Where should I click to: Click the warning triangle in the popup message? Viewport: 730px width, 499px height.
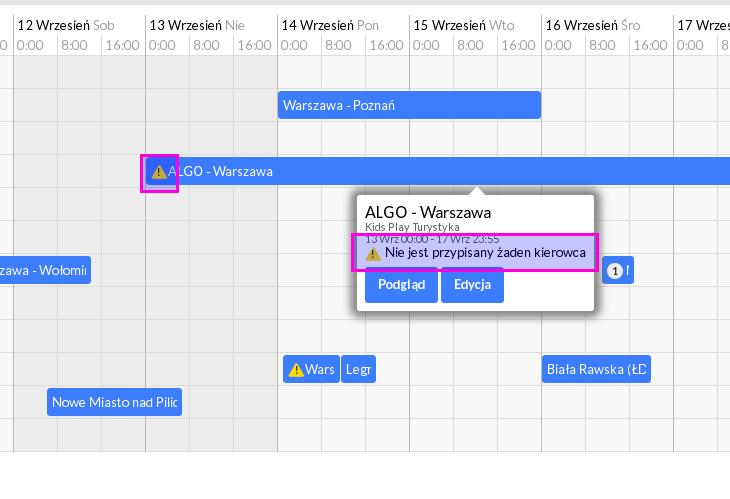coord(373,254)
